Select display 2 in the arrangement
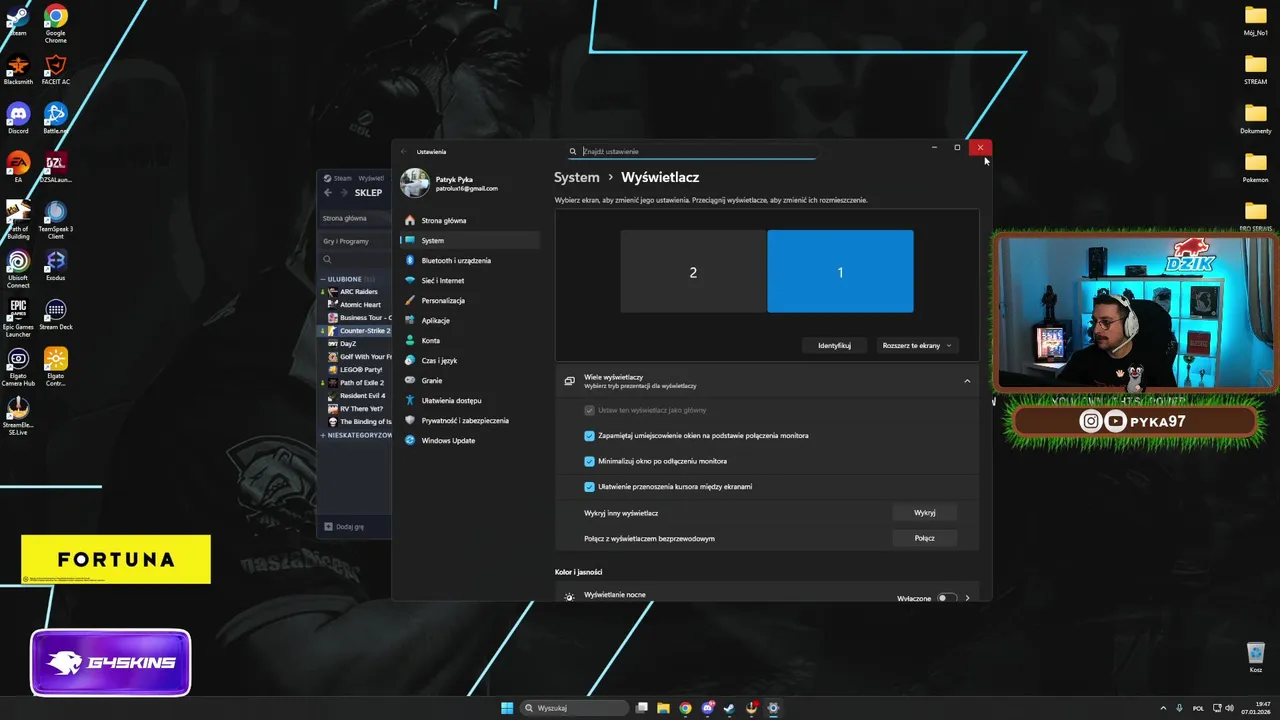 (693, 271)
